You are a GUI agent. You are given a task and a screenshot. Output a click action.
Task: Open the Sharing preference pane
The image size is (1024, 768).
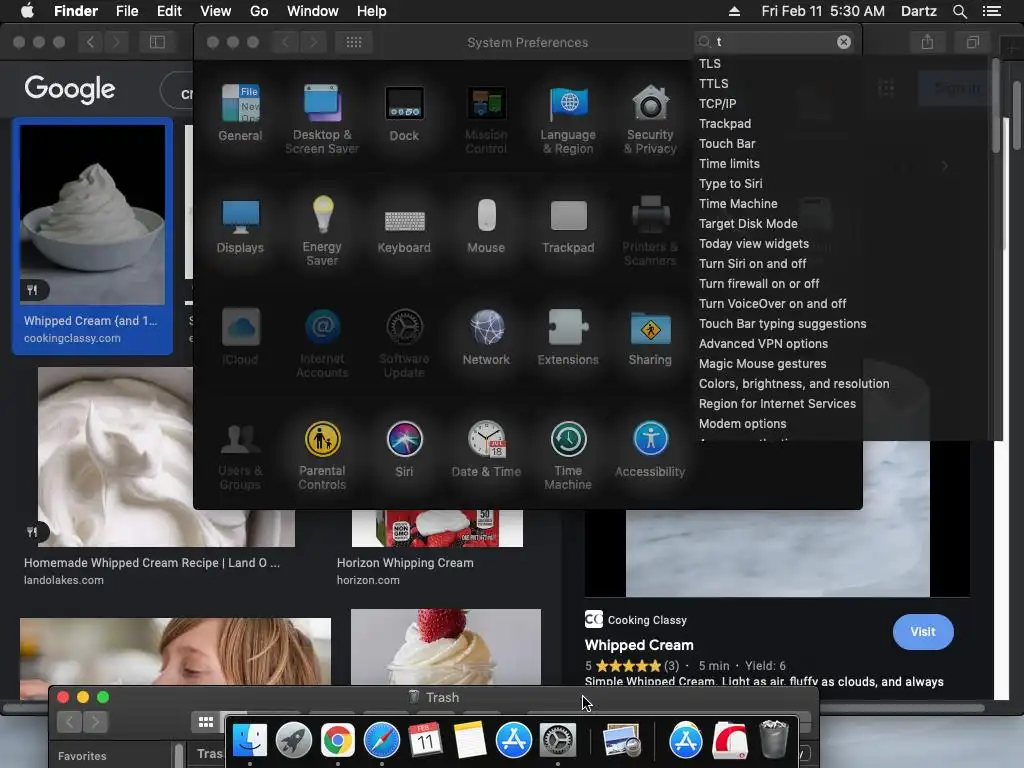pyautogui.click(x=650, y=338)
